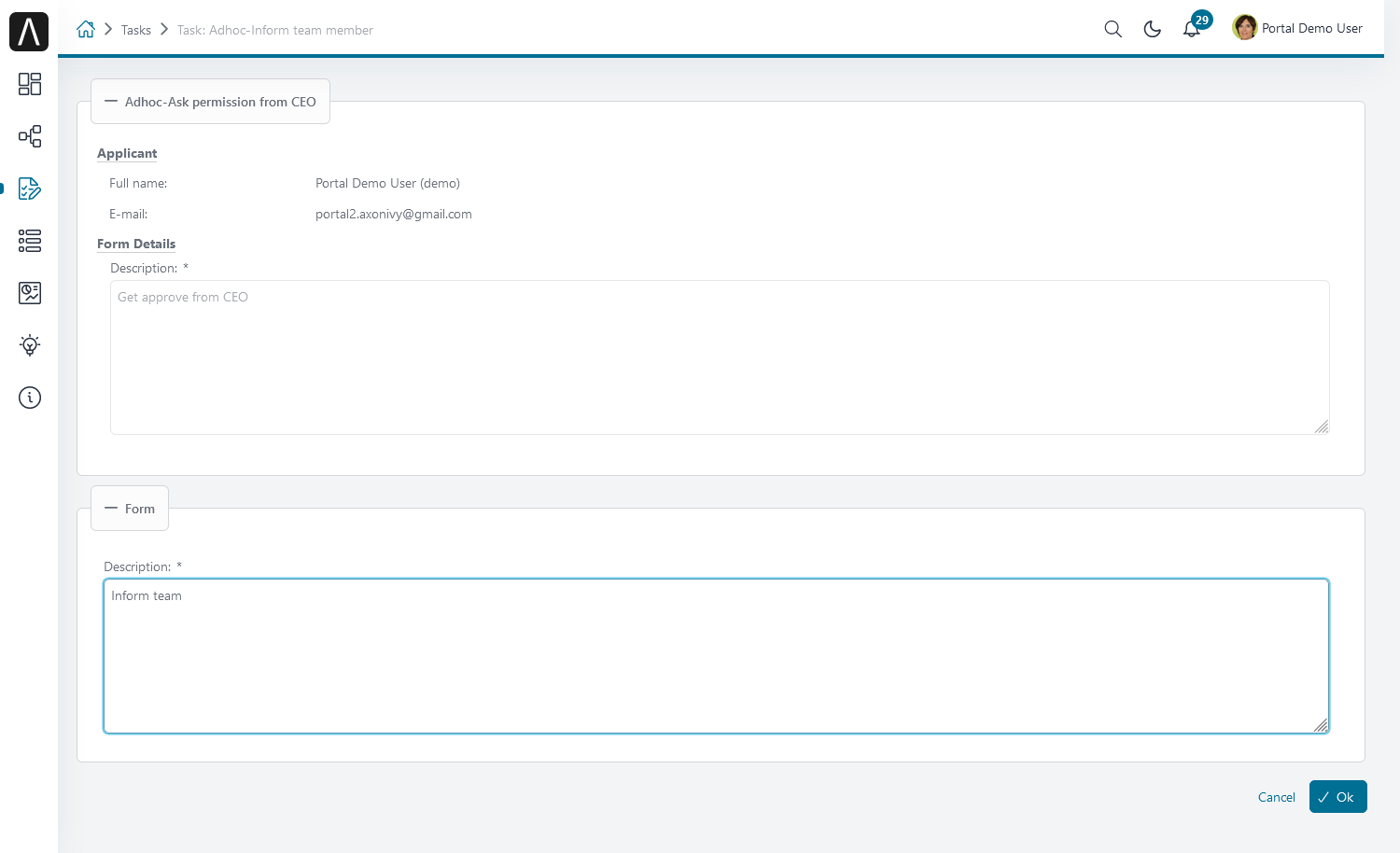Open the Statistics sidebar icon
The image size is (1400, 853).
[30, 293]
